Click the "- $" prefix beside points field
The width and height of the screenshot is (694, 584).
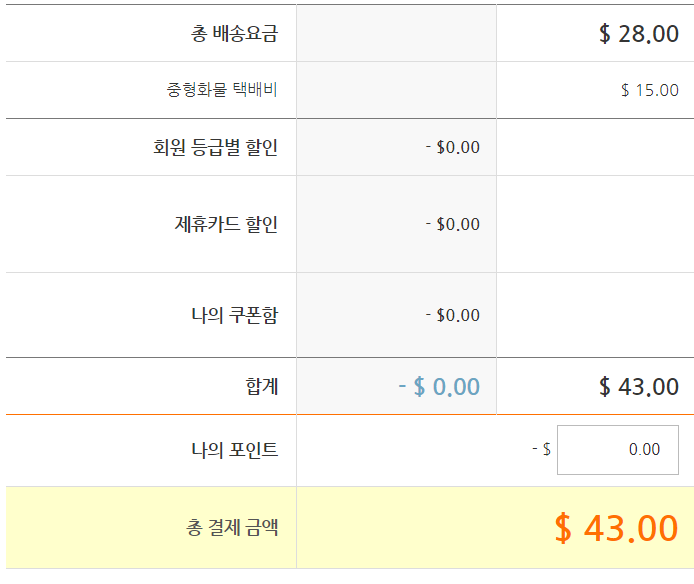(541, 450)
